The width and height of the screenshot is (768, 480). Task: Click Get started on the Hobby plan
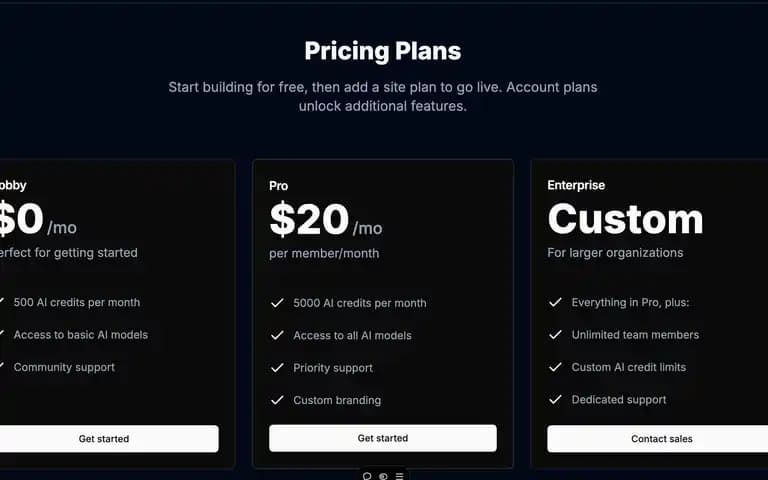104,438
